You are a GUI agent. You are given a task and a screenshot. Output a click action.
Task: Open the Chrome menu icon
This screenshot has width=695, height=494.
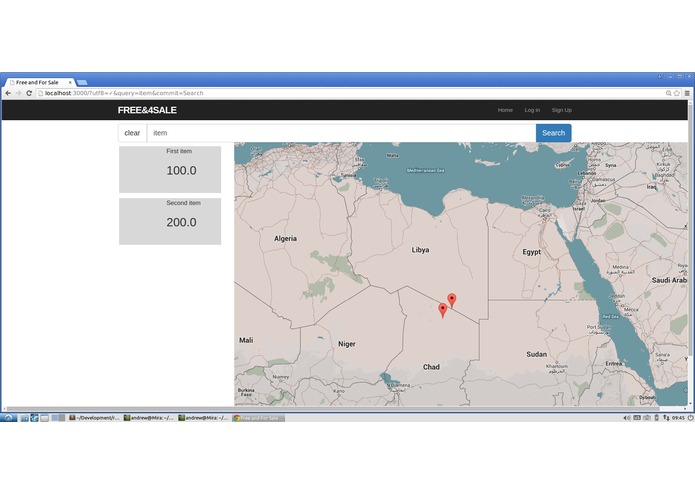point(687,93)
